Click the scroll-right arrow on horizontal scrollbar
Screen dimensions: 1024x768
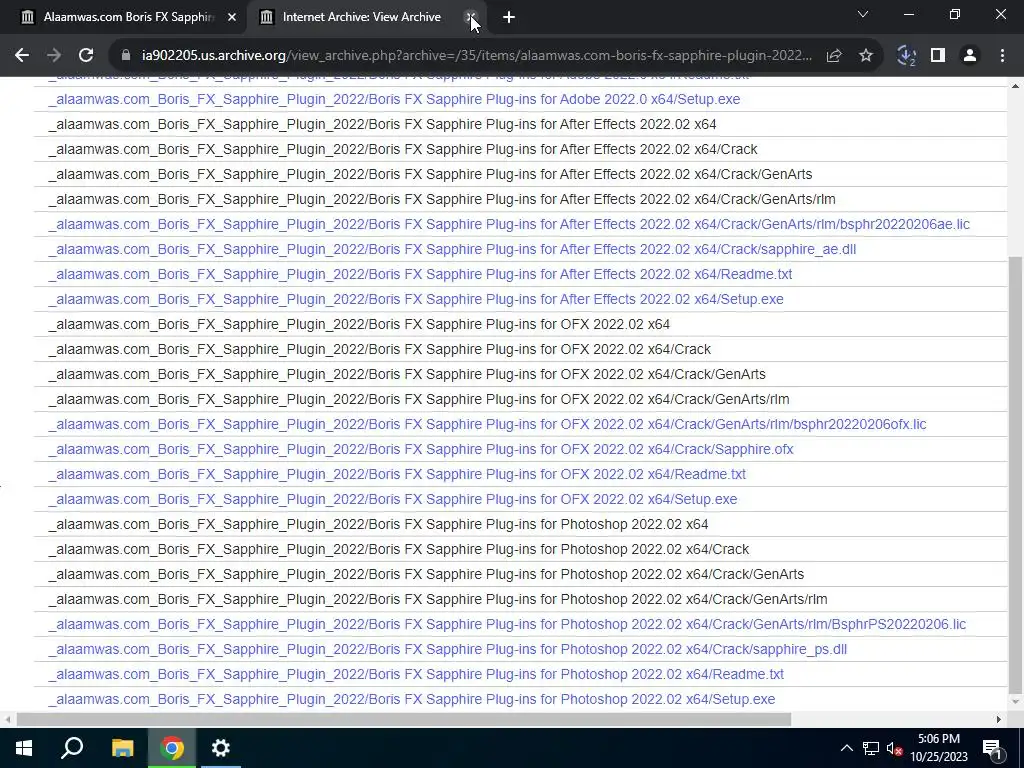pos(999,720)
